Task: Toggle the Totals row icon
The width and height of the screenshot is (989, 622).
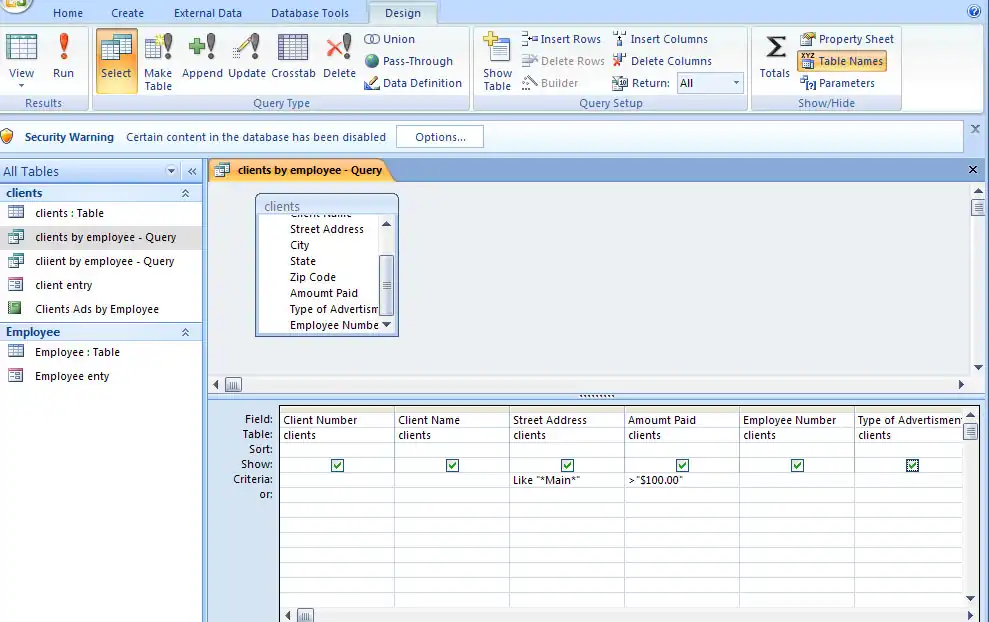Action: point(774,56)
